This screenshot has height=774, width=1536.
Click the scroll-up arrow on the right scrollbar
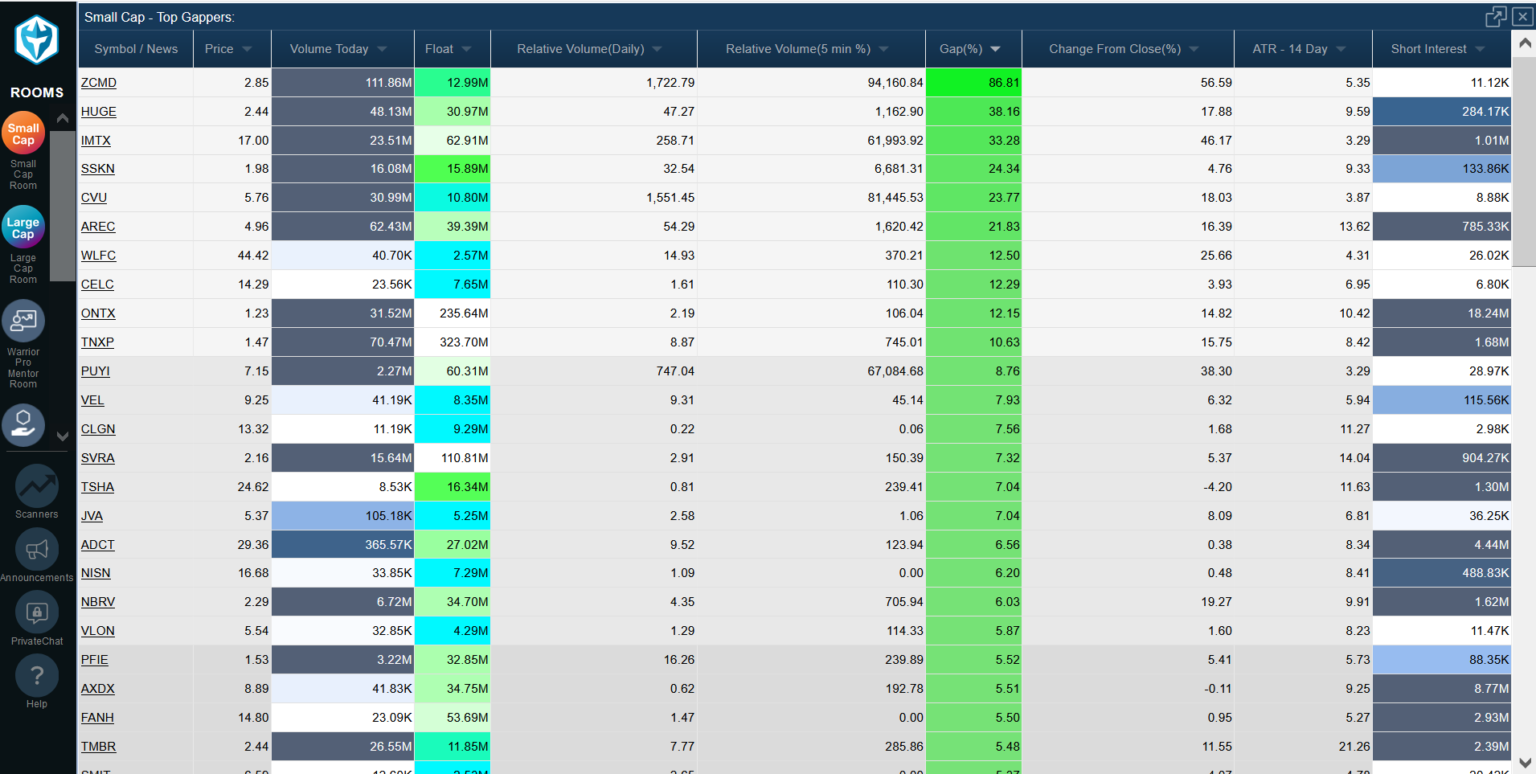tap(1525, 42)
